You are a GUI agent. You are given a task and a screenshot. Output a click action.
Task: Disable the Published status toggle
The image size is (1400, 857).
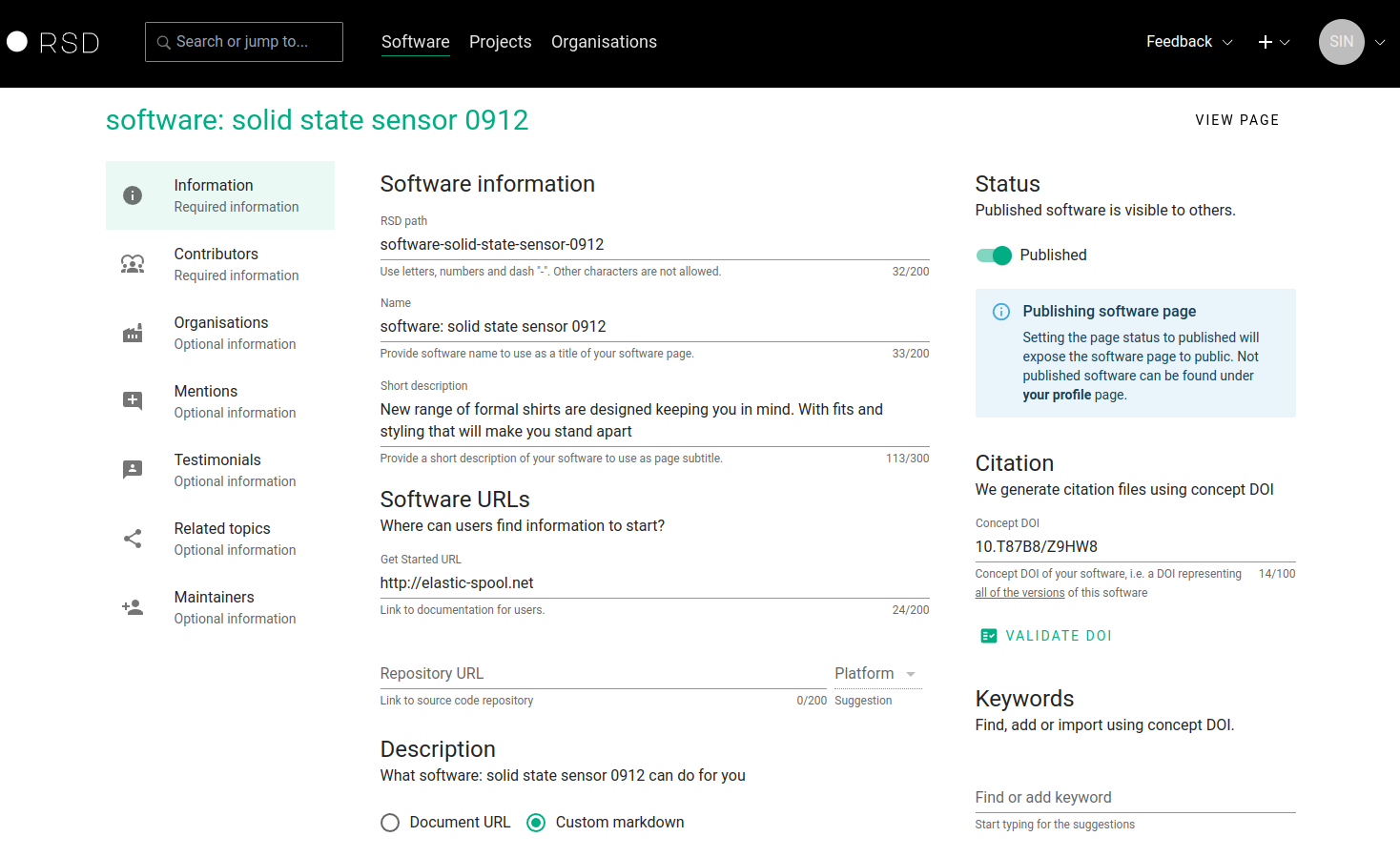994,255
